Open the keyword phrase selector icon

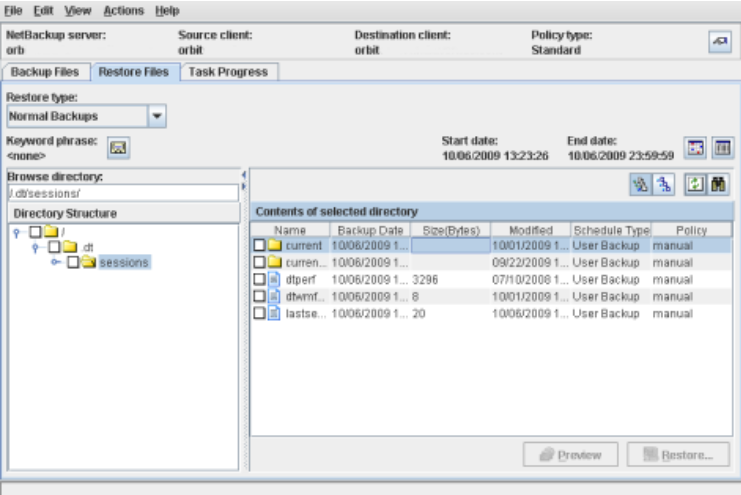tap(118, 148)
